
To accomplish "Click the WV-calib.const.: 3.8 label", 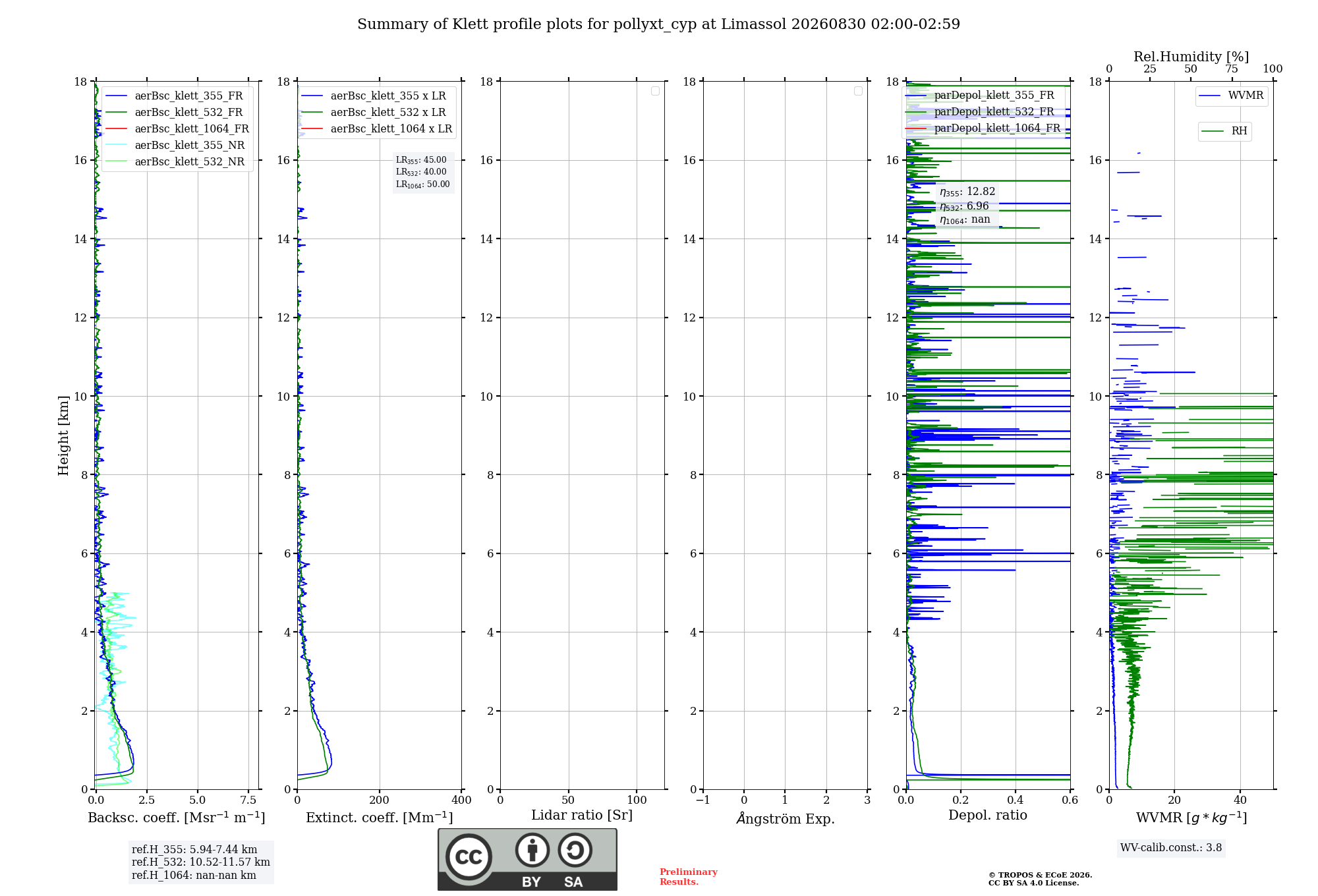I will 1171,848.
